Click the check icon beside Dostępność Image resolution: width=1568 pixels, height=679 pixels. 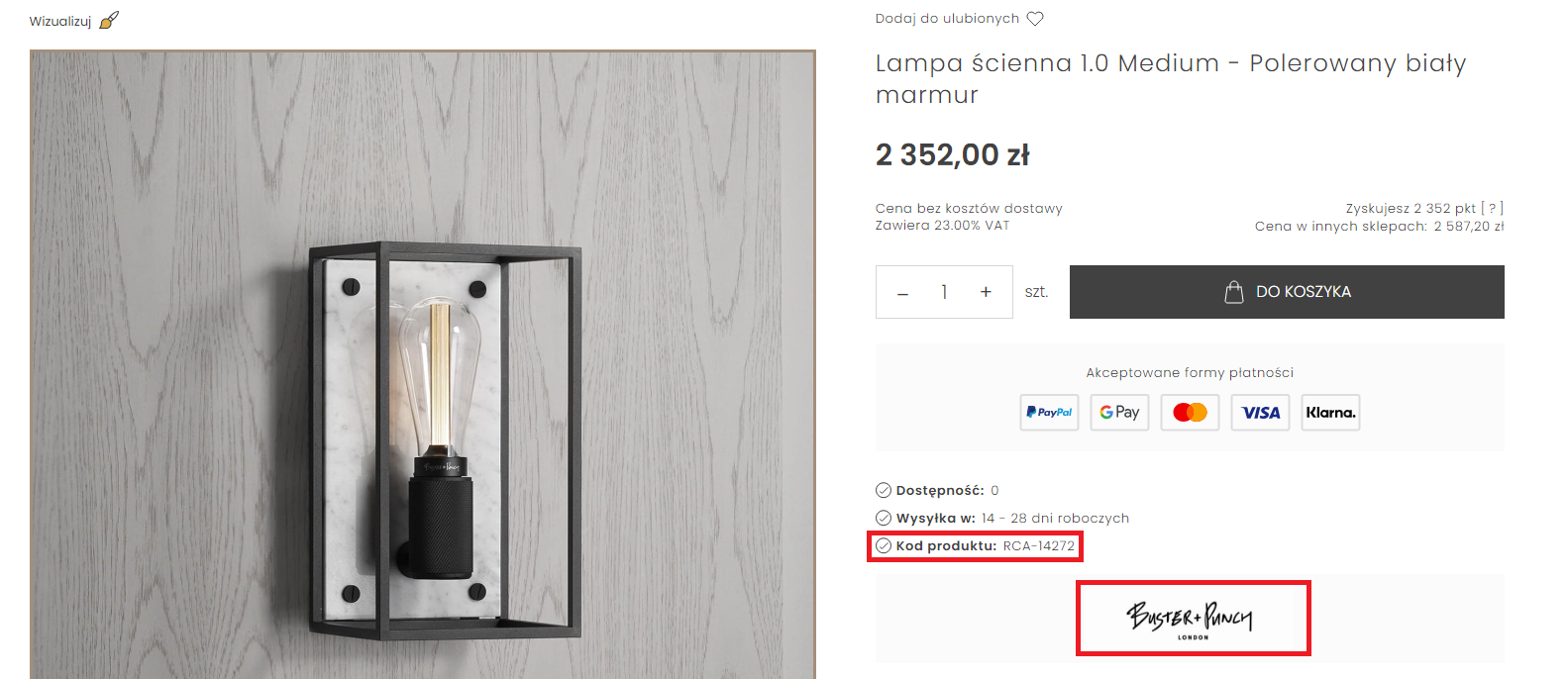pyautogui.click(x=884, y=490)
